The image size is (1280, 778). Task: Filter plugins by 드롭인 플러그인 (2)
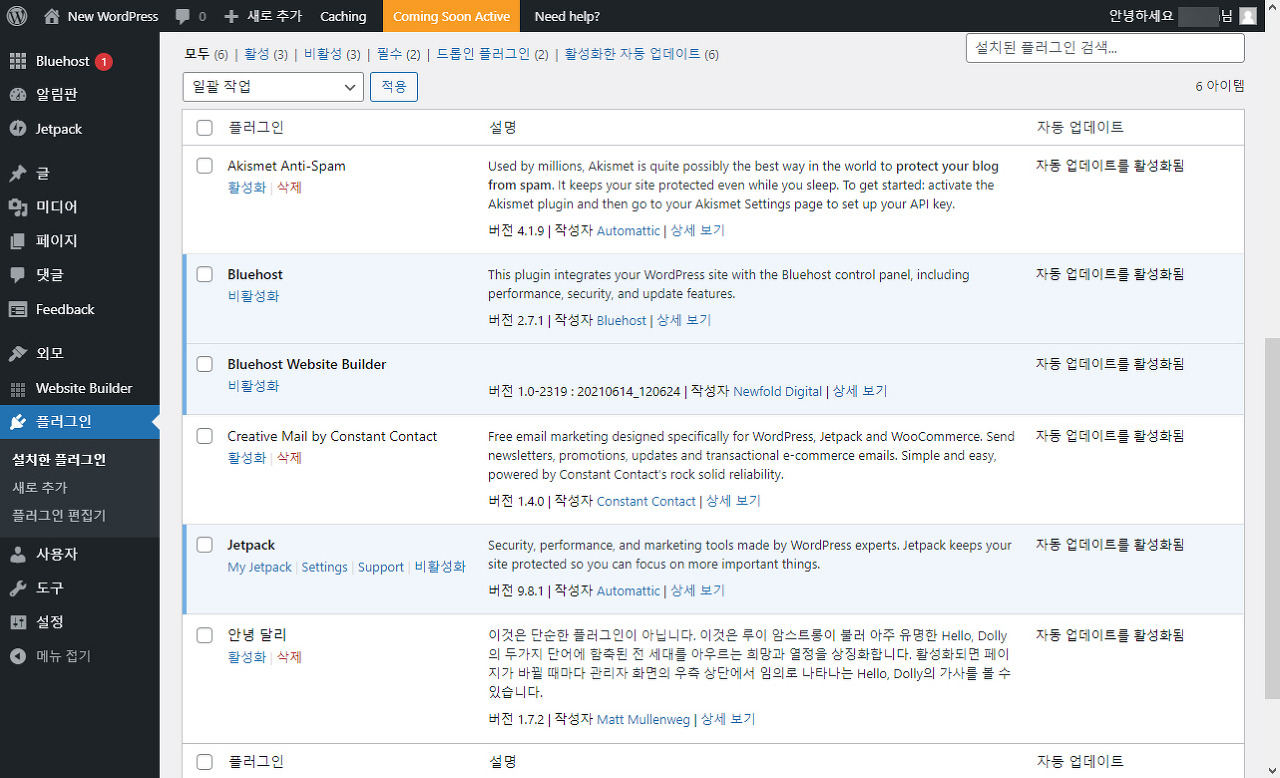point(492,54)
